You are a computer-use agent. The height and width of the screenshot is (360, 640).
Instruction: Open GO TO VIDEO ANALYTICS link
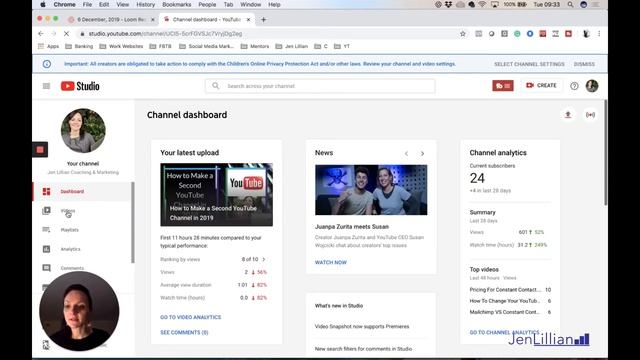pos(191,317)
